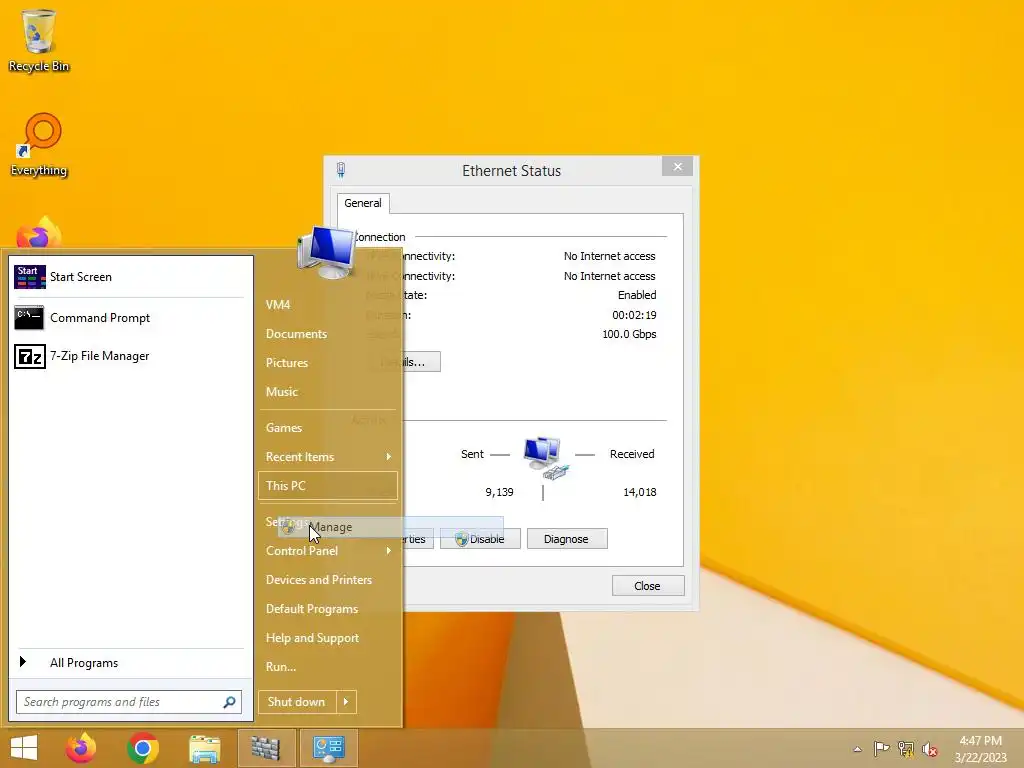Select This PC in start menu
This screenshot has width=1024, height=768.
point(328,486)
